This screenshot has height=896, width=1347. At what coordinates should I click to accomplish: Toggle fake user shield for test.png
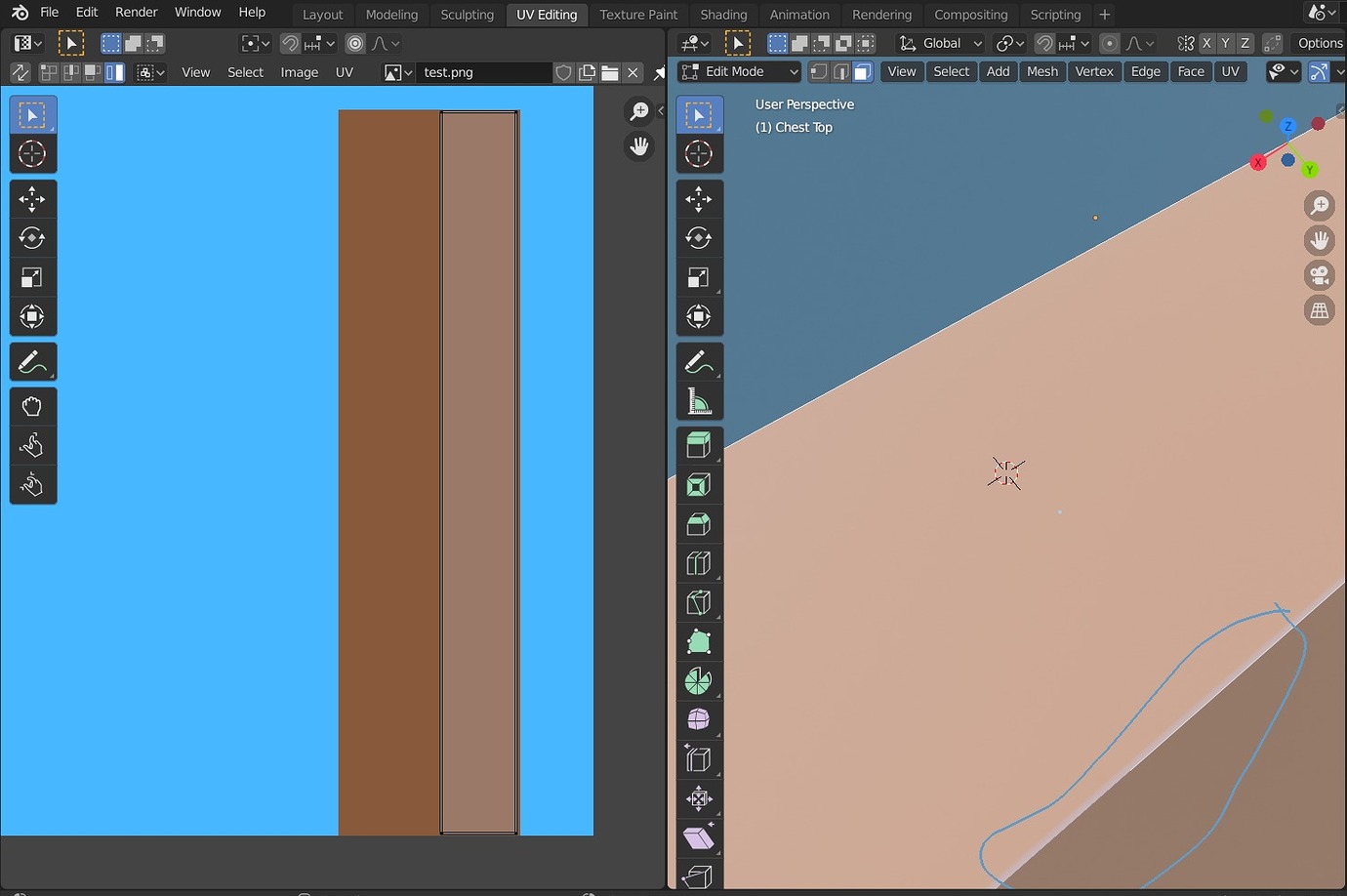point(563,72)
